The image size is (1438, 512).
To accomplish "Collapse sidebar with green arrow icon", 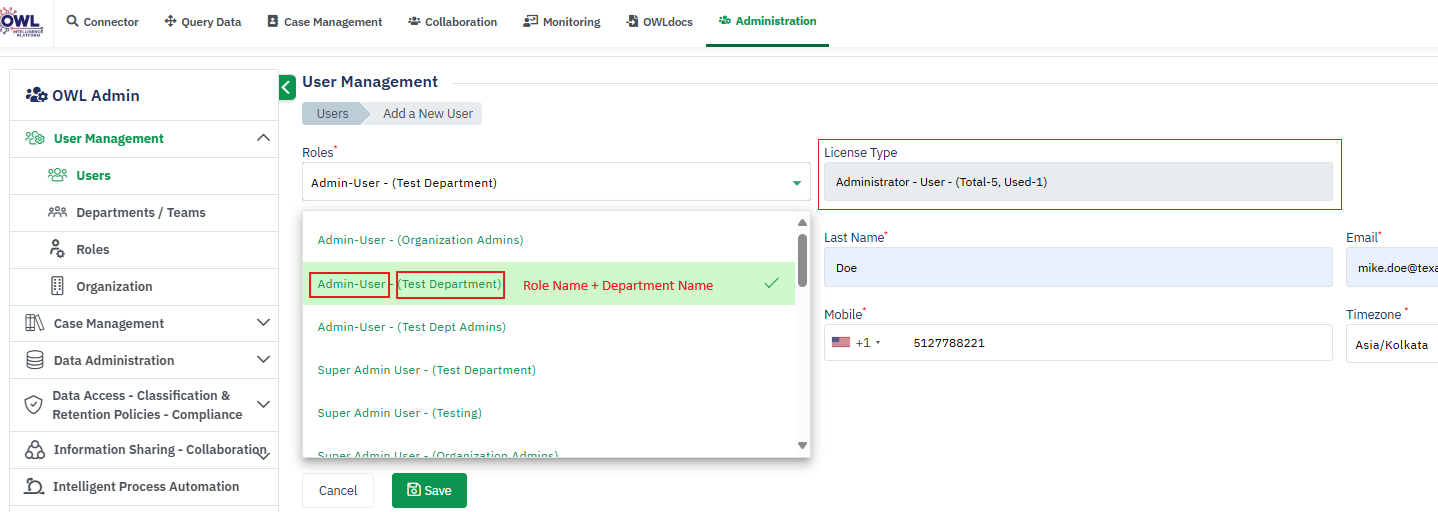I will point(287,88).
